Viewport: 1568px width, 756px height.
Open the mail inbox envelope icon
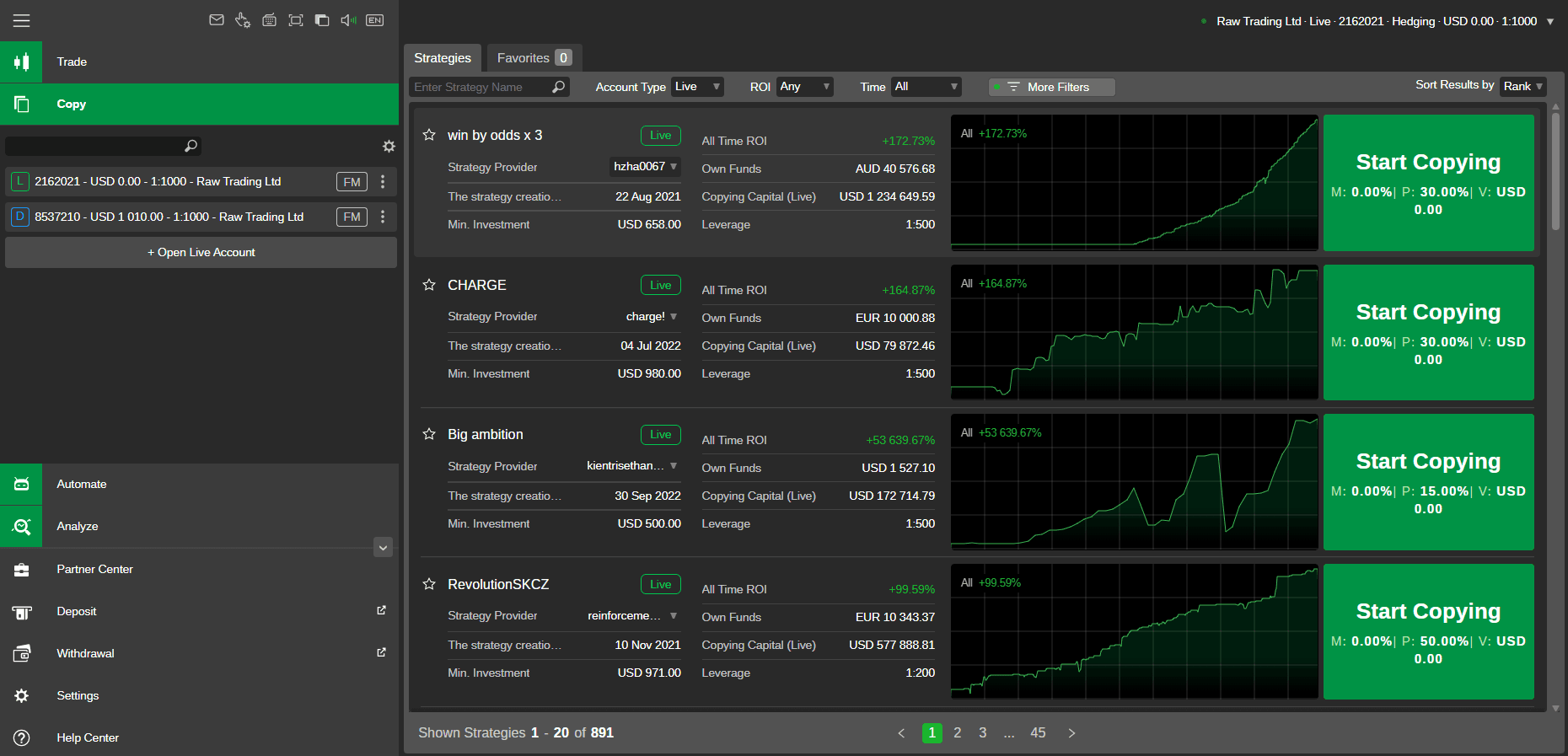(x=217, y=20)
